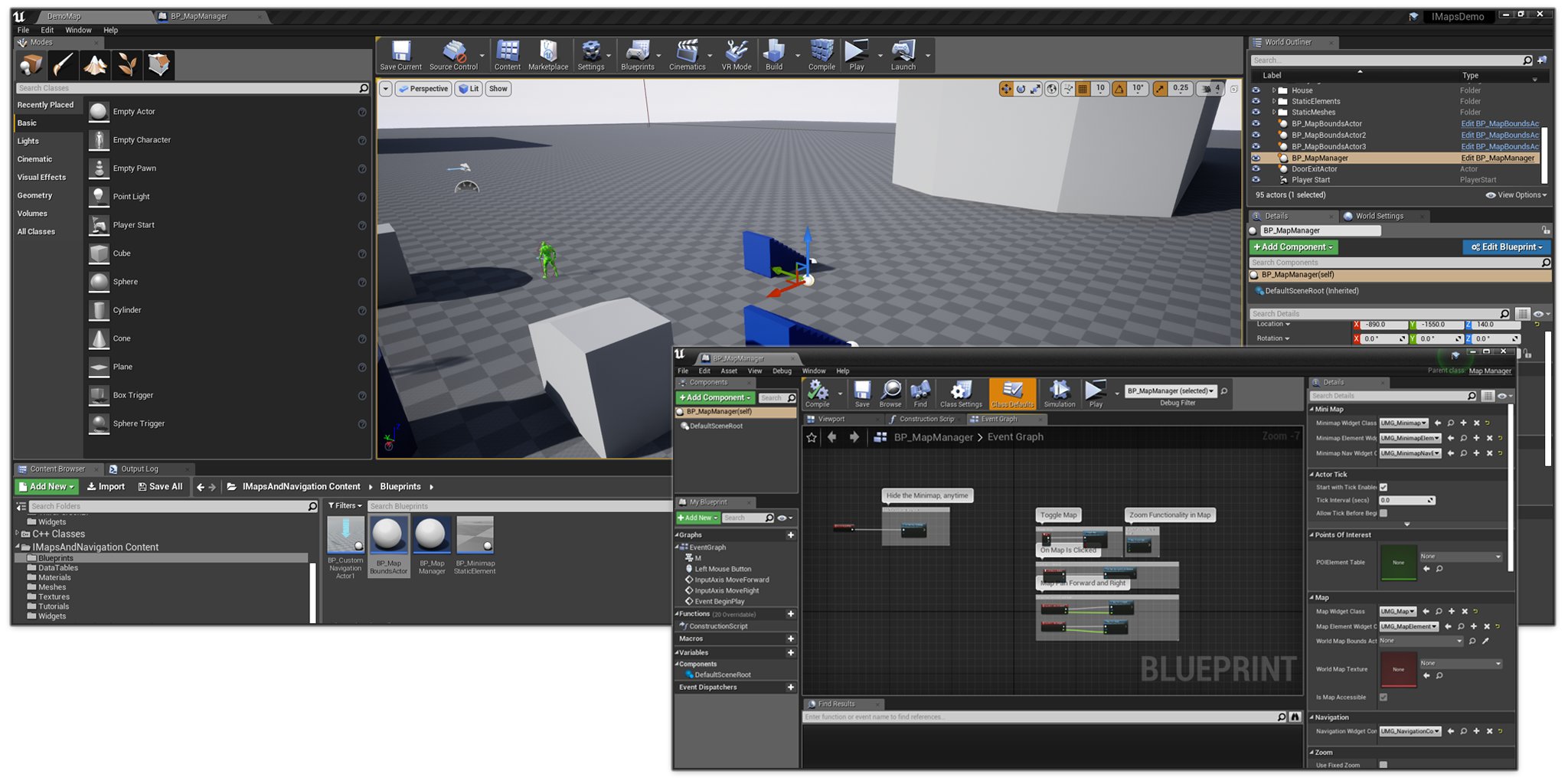The height and width of the screenshot is (784, 1568).
Task: Open Source Control in main toolbar
Action: click(x=453, y=56)
